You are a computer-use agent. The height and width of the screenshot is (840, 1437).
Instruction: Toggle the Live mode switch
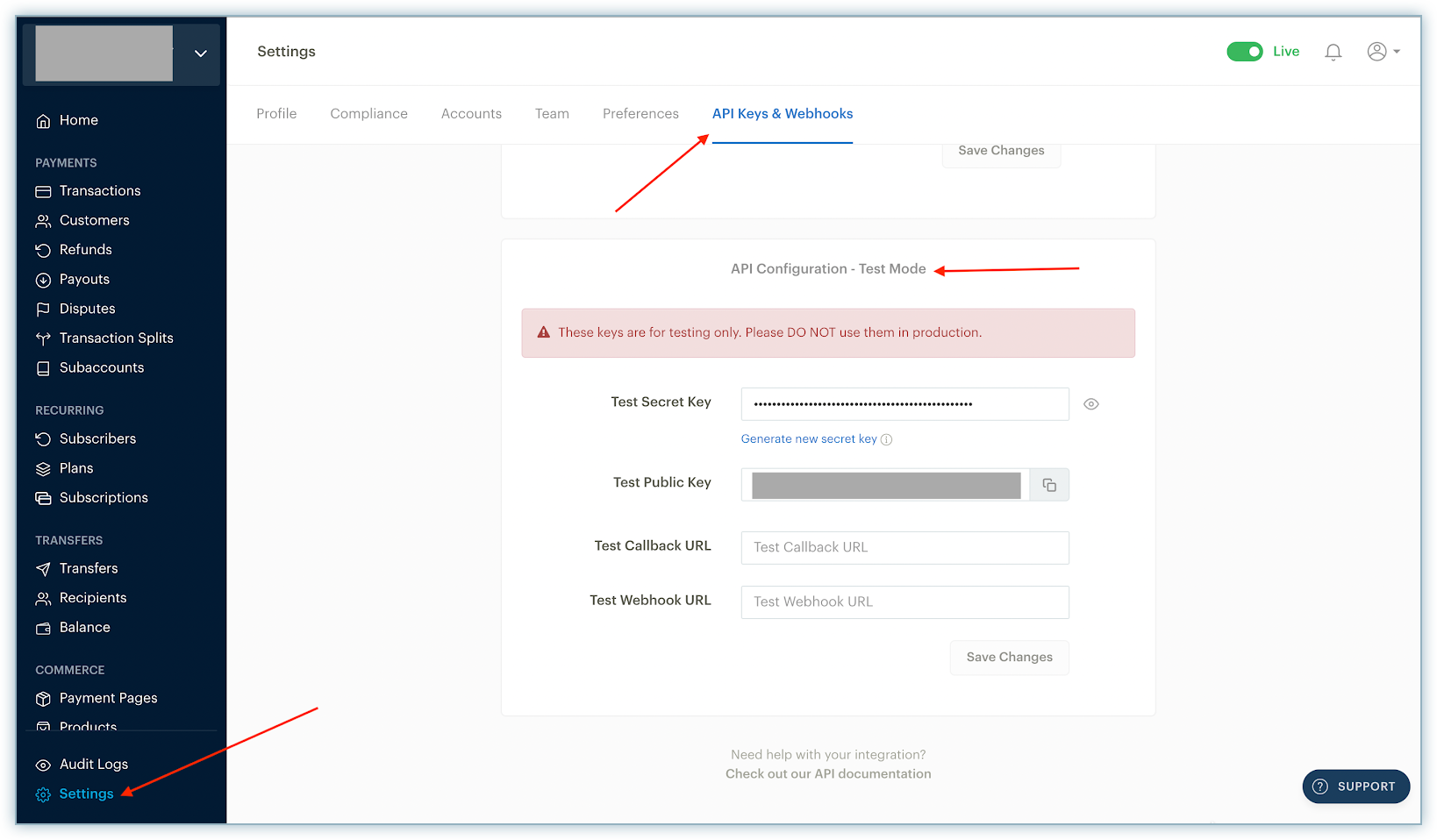(x=1244, y=52)
